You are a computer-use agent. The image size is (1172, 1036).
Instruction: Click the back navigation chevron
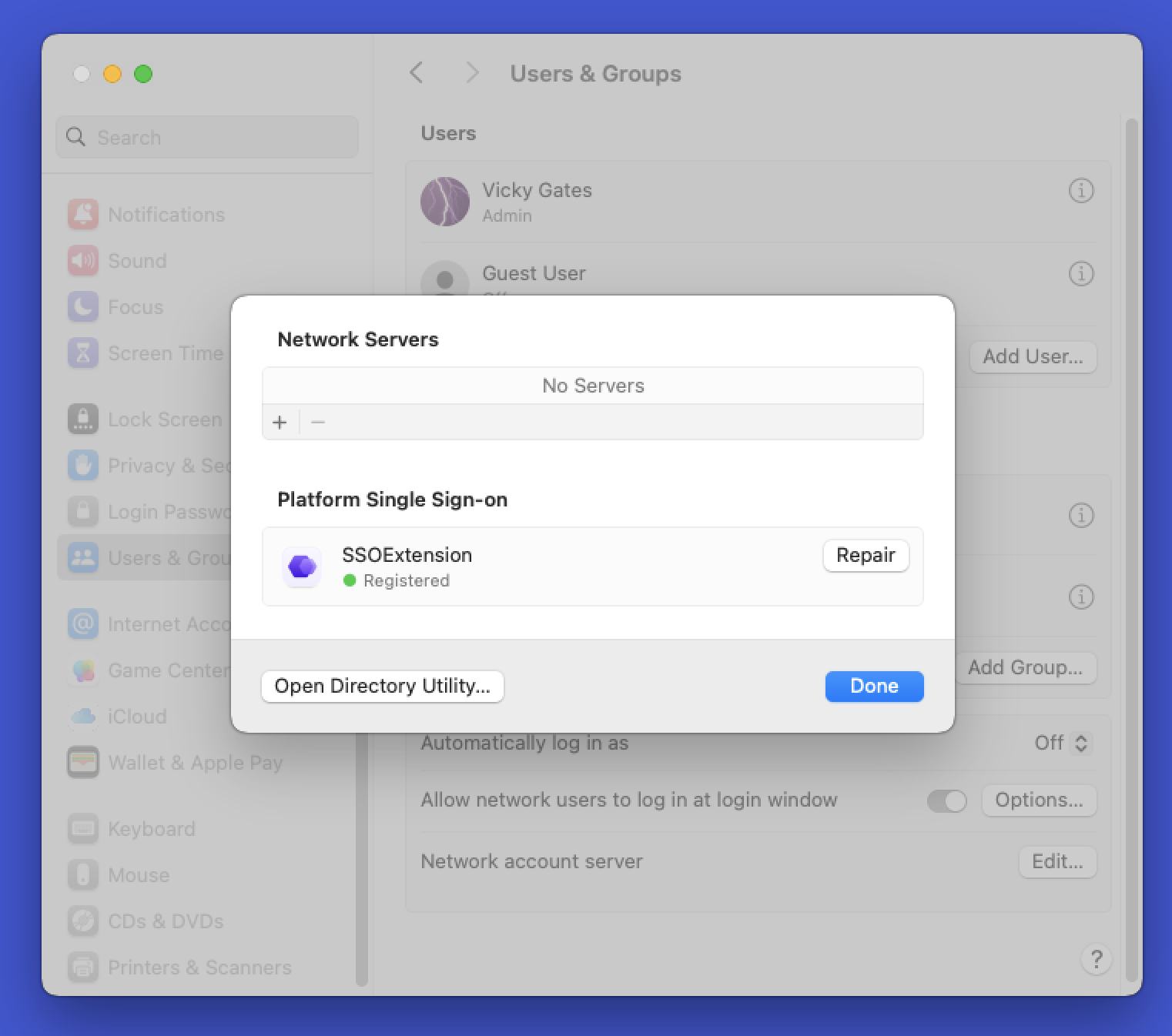click(417, 72)
